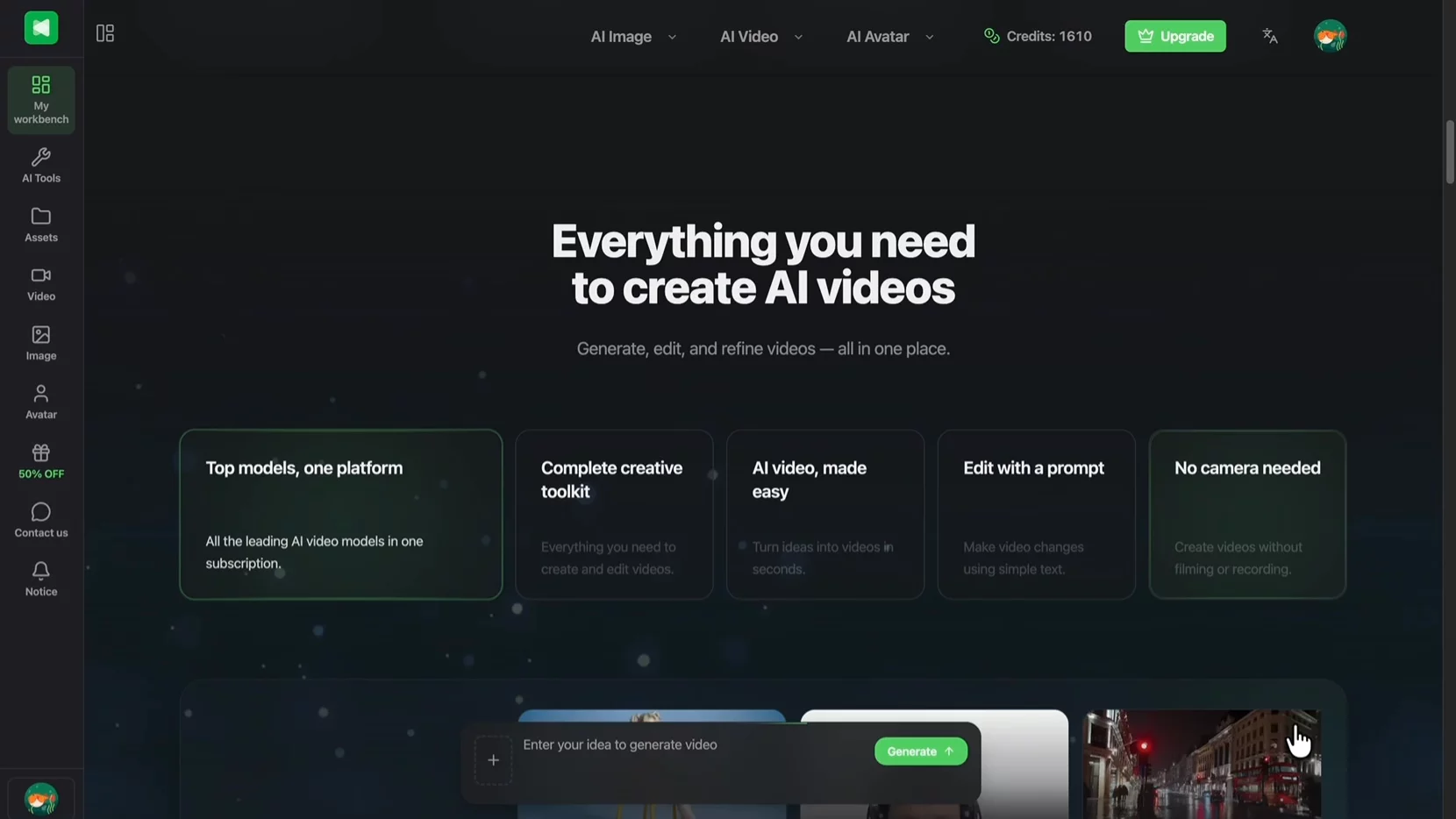Expand the AI Avatar dropdown menu
Image resolution: width=1456 pixels, height=819 pixels.
coord(890,37)
